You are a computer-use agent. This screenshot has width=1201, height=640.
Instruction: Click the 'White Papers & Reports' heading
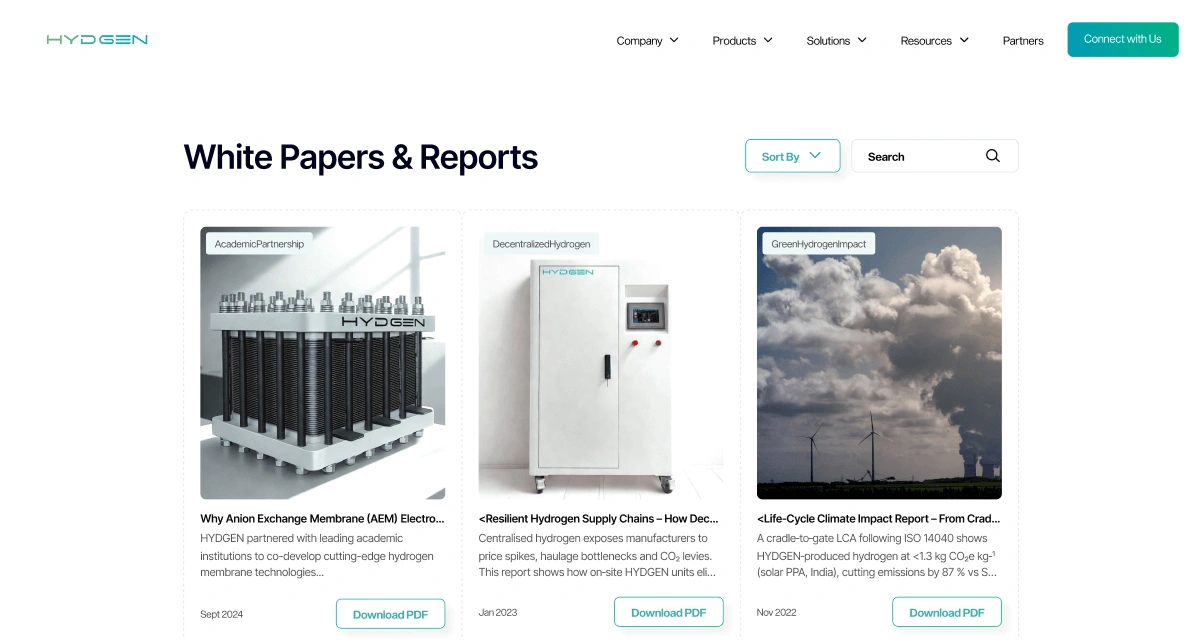(x=361, y=157)
